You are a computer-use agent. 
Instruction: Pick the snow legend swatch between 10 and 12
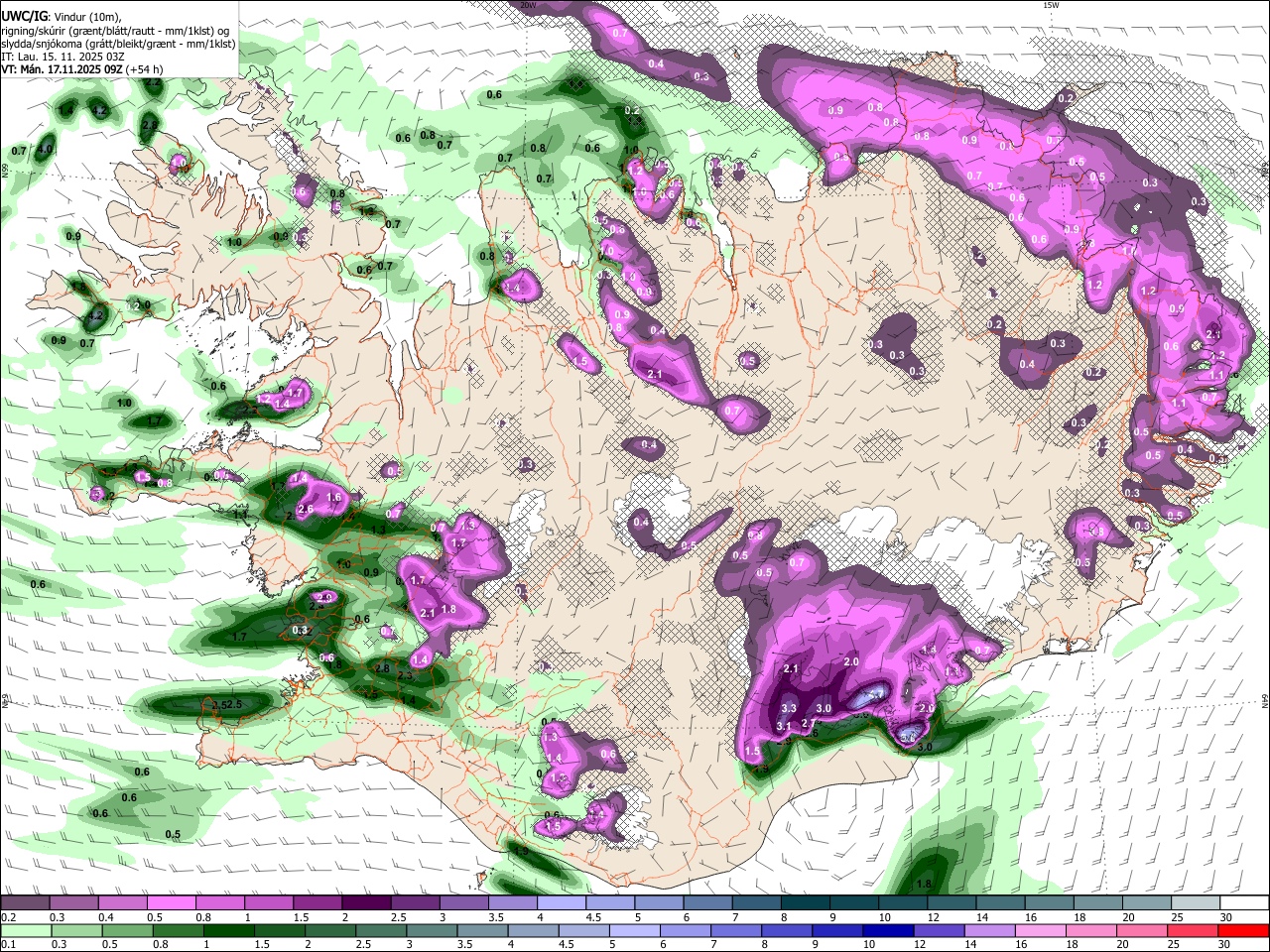[903, 903]
